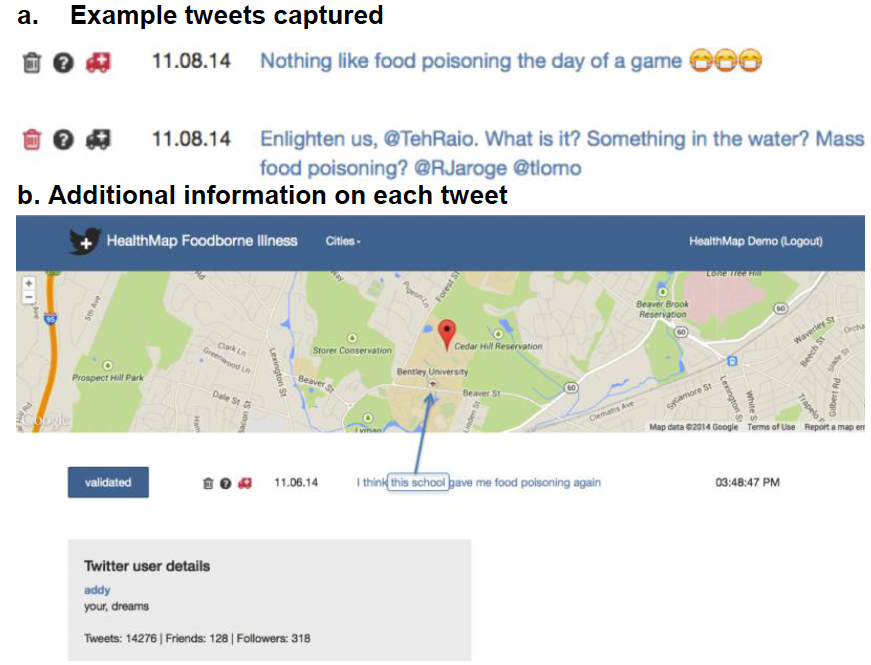Viewport: 871px width, 665px height.
Task: Click the "validated" button
Action: tap(107, 481)
